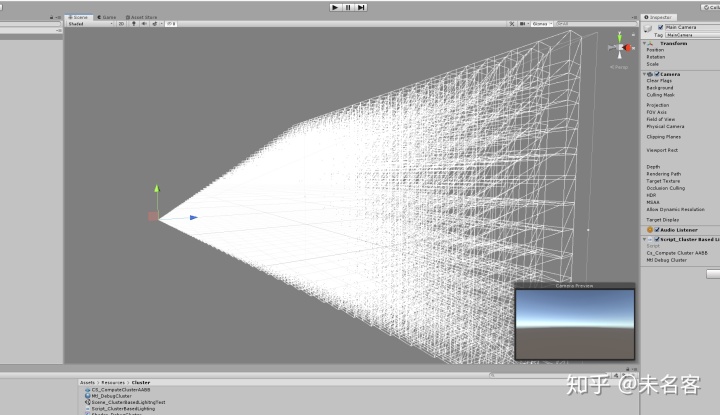Open the scene effects dropdown arrow
This screenshot has height=415, width=720.
pos(161,23)
